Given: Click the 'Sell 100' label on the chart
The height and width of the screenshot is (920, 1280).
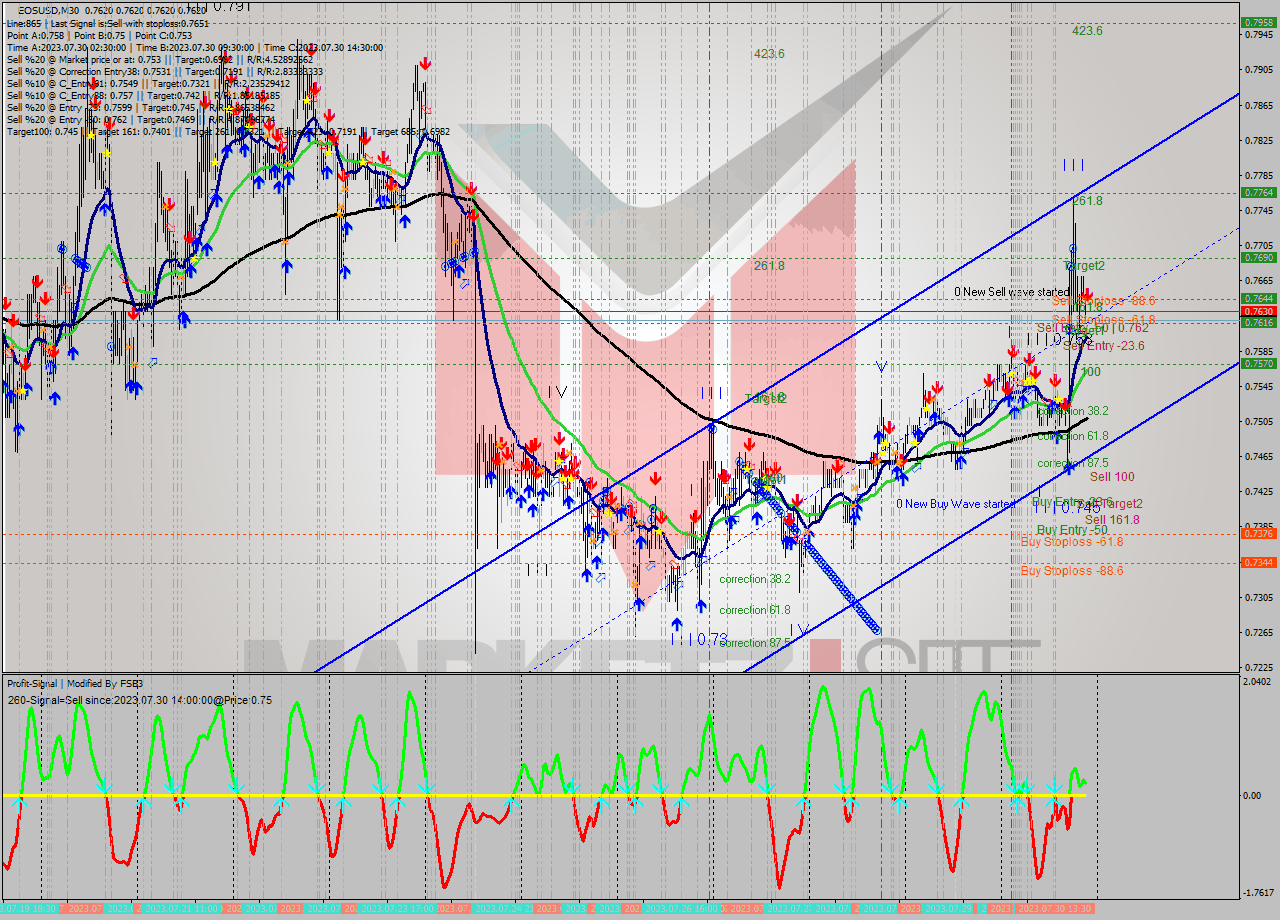Looking at the screenshot, I should (1112, 477).
